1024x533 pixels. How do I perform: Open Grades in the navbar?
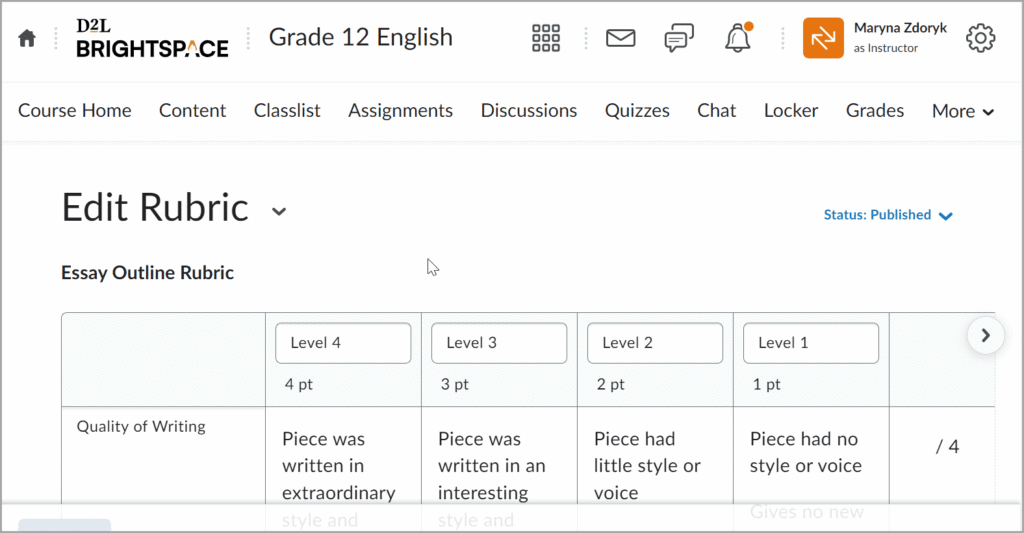[x=874, y=111]
